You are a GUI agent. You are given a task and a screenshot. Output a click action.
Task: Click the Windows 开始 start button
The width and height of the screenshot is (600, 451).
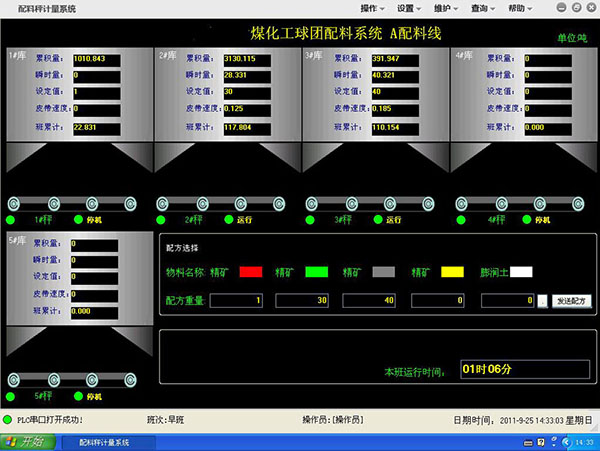(27, 442)
